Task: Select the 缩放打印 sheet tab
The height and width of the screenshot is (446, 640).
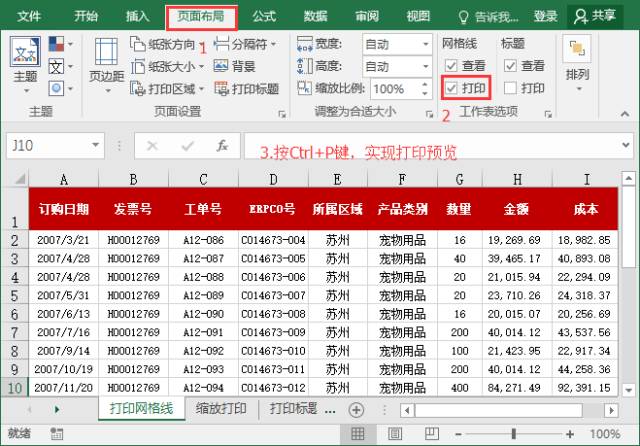Action: coord(220,409)
